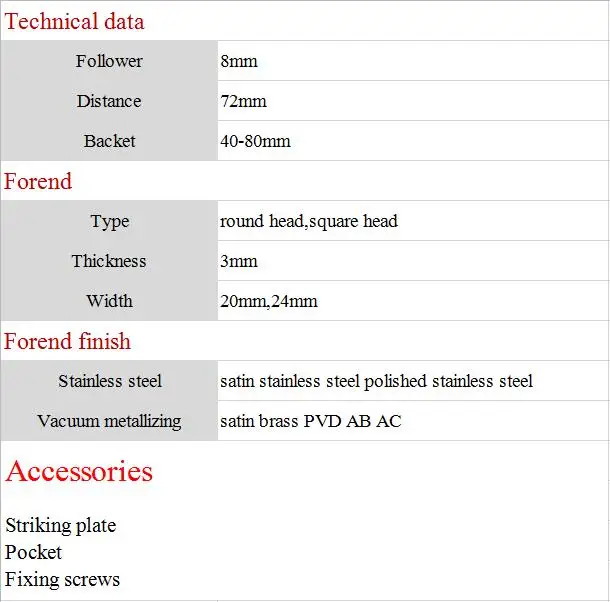610x602 pixels.
Task: Click the round head,square head value
Action: pos(309,221)
